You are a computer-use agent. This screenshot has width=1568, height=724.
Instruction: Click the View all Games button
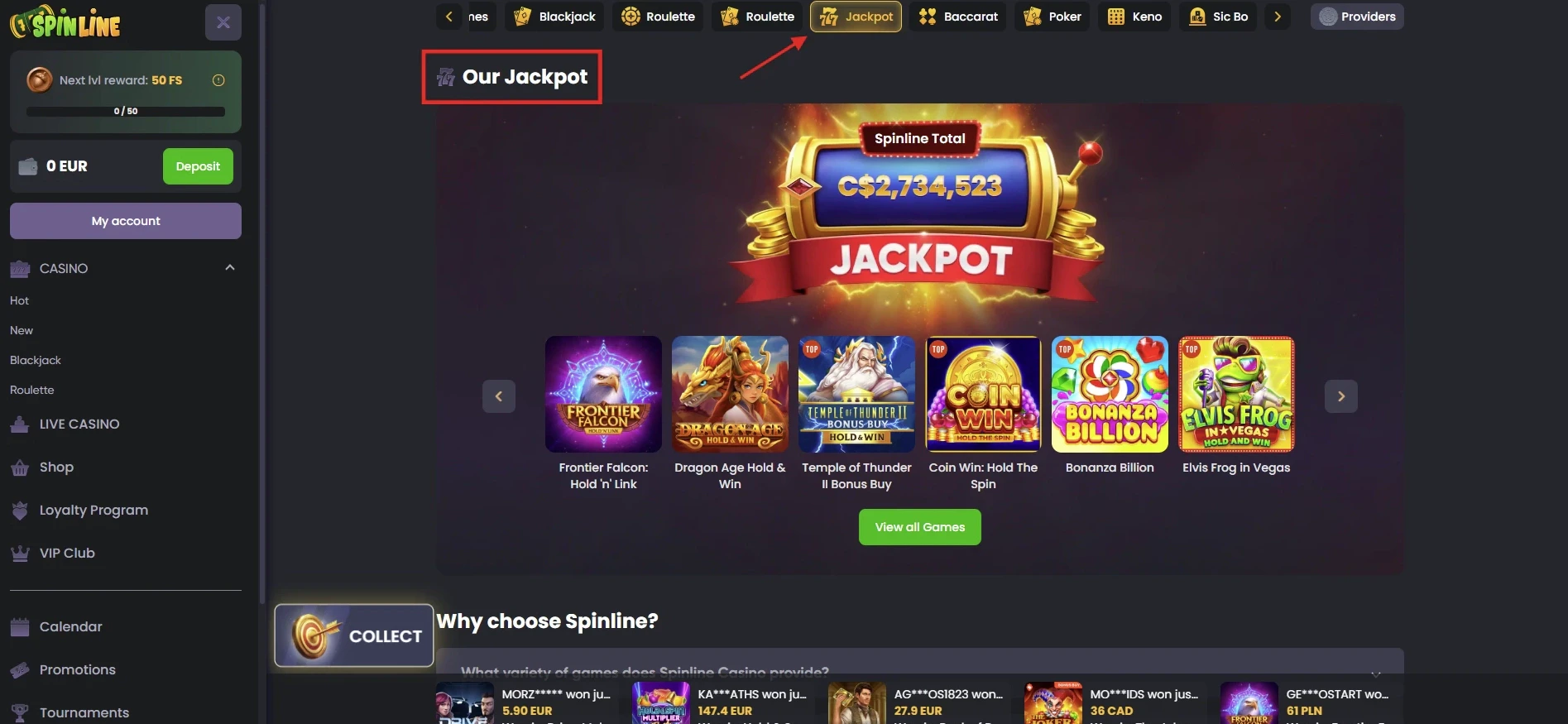[920, 527]
